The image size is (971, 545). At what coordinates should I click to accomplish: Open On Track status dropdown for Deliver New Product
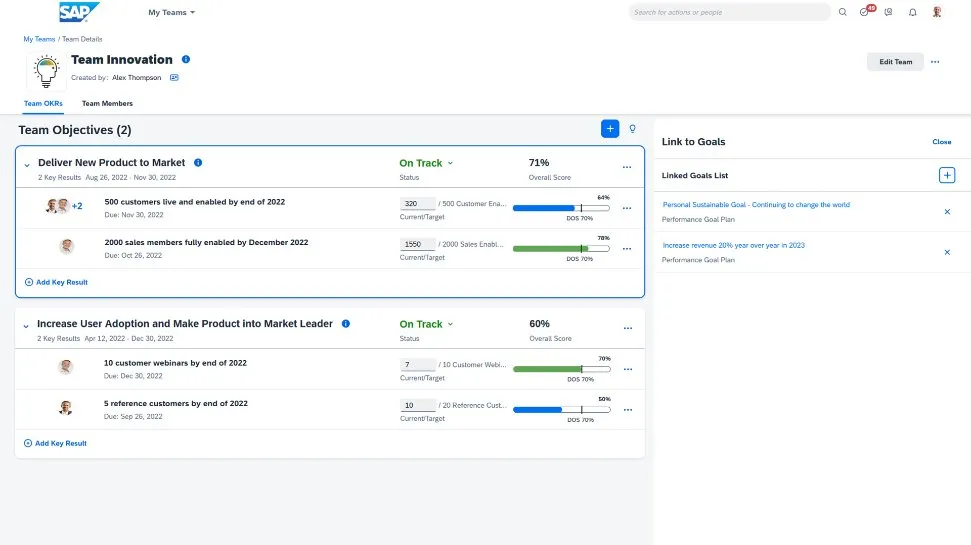point(426,163)
